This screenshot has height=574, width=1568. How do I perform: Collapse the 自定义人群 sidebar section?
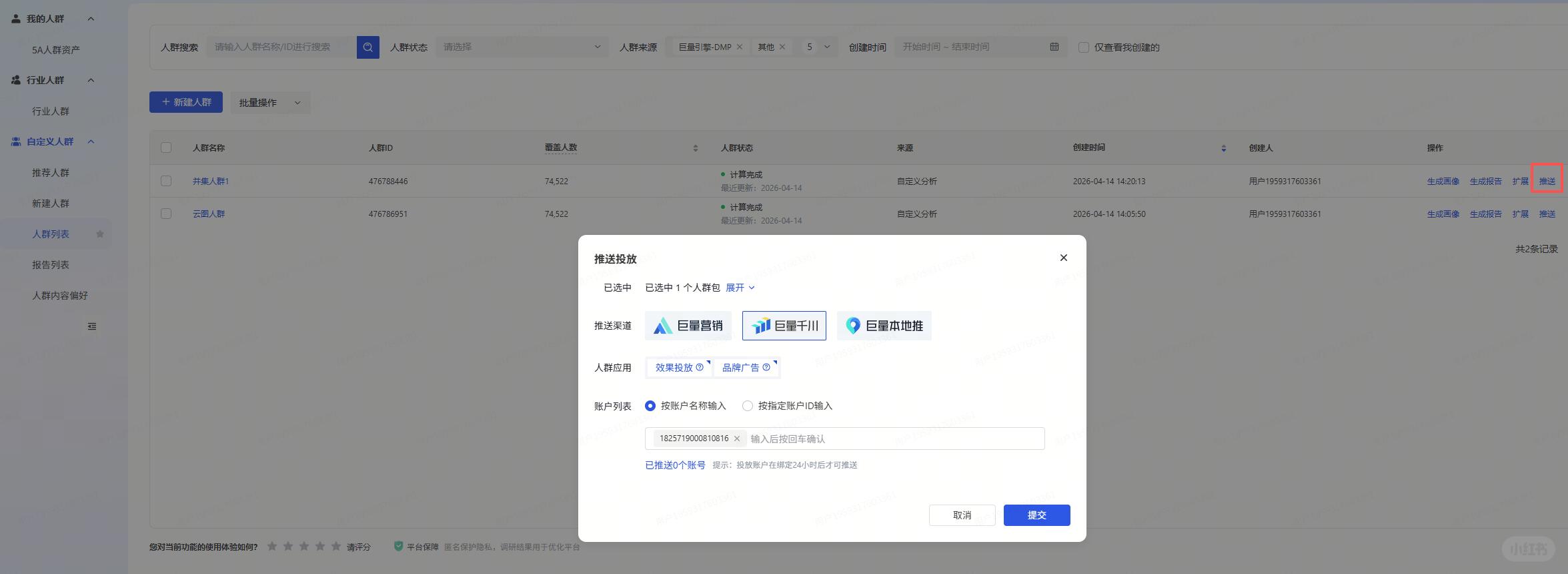[91, 141]
